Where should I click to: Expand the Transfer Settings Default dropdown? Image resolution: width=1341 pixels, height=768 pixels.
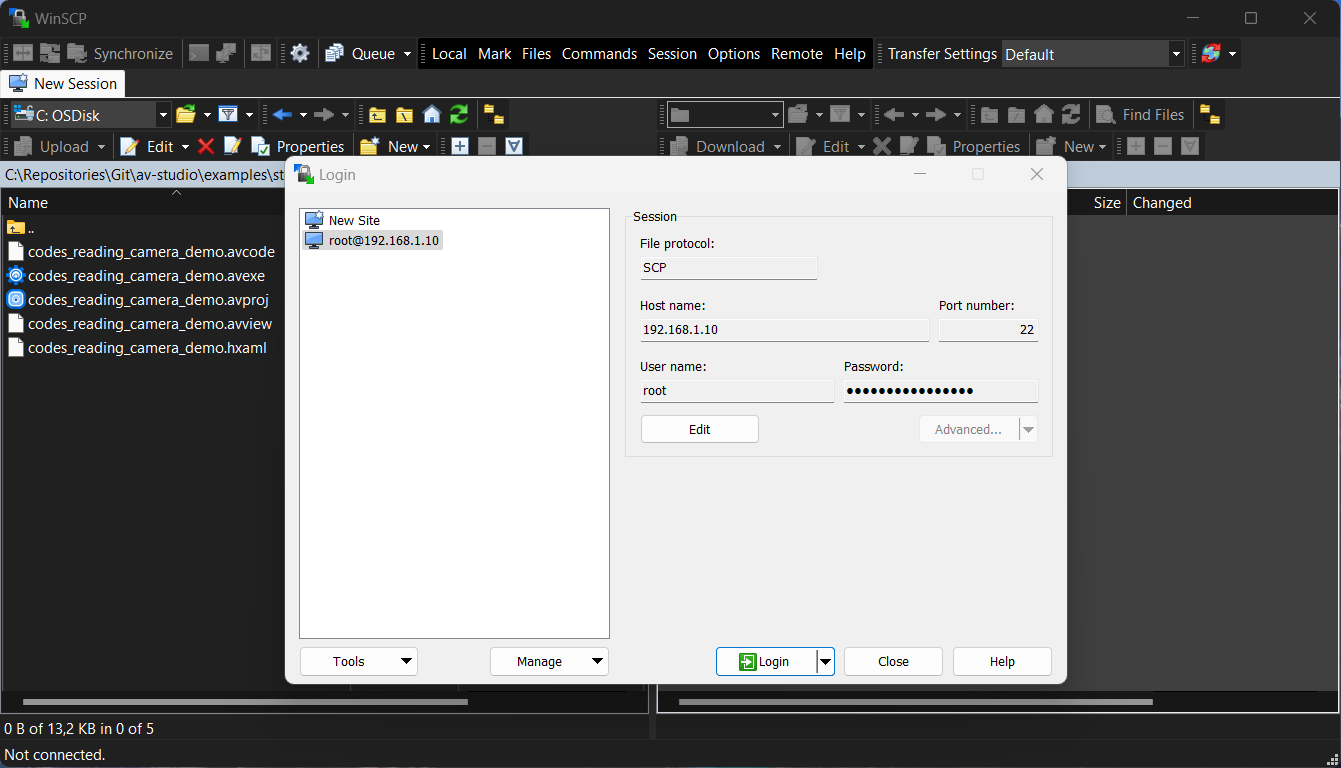[1176, 54]
